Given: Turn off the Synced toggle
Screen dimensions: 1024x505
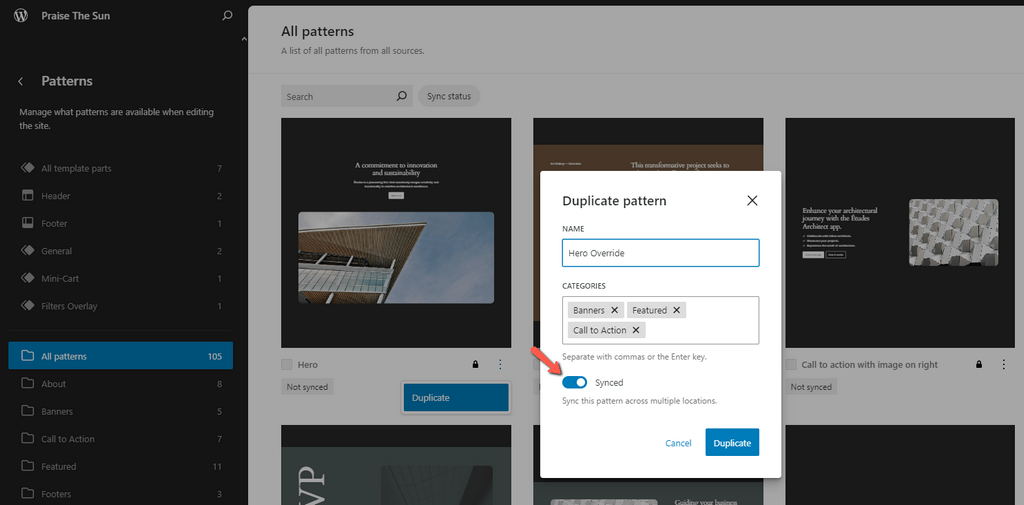Looking at the screenshot, I should [x=575, y=383].
